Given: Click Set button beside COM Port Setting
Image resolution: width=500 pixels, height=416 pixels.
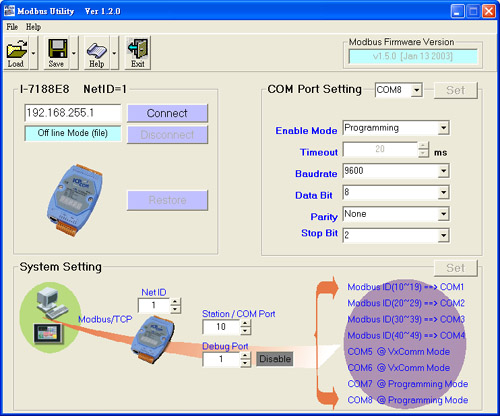Looking at the screenshot, I should pos(456,90).
